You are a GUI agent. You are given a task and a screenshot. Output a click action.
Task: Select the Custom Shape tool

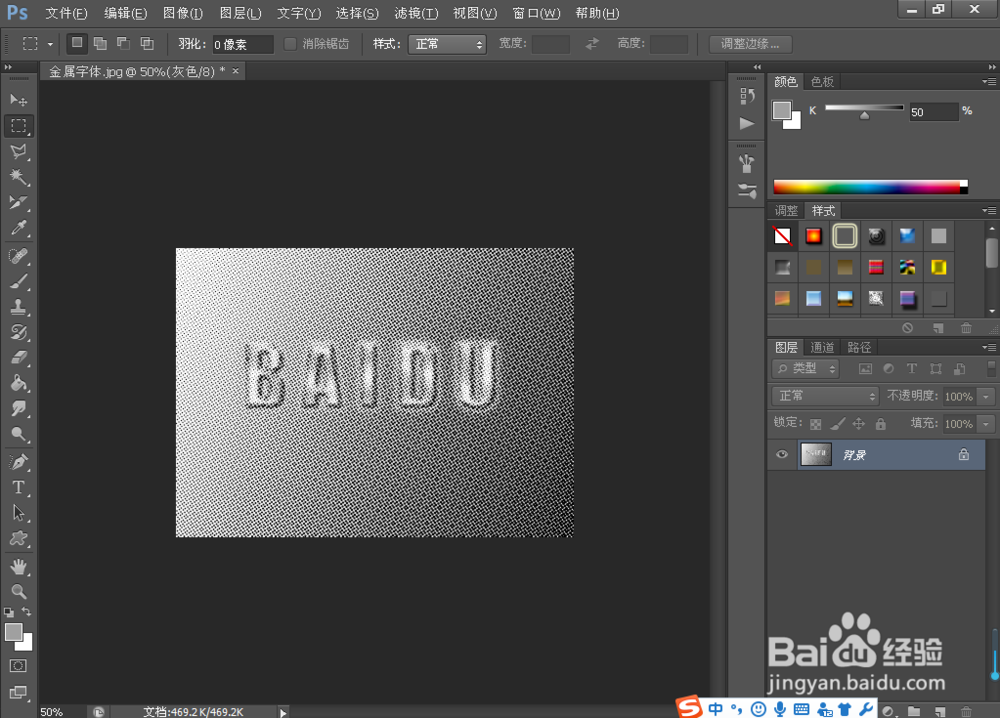tap(18, 539)
